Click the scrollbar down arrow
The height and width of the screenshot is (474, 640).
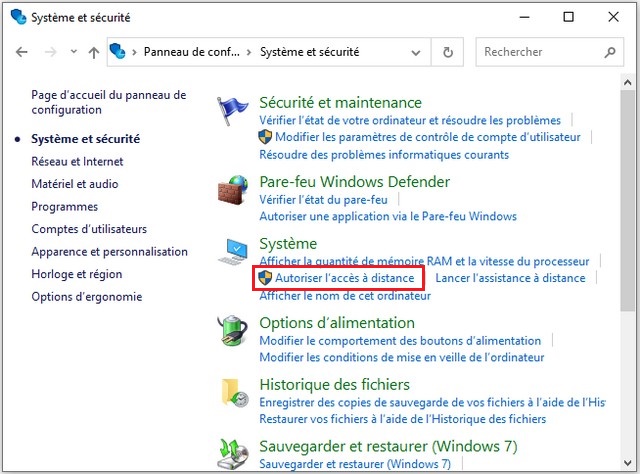tap(627, 463)
